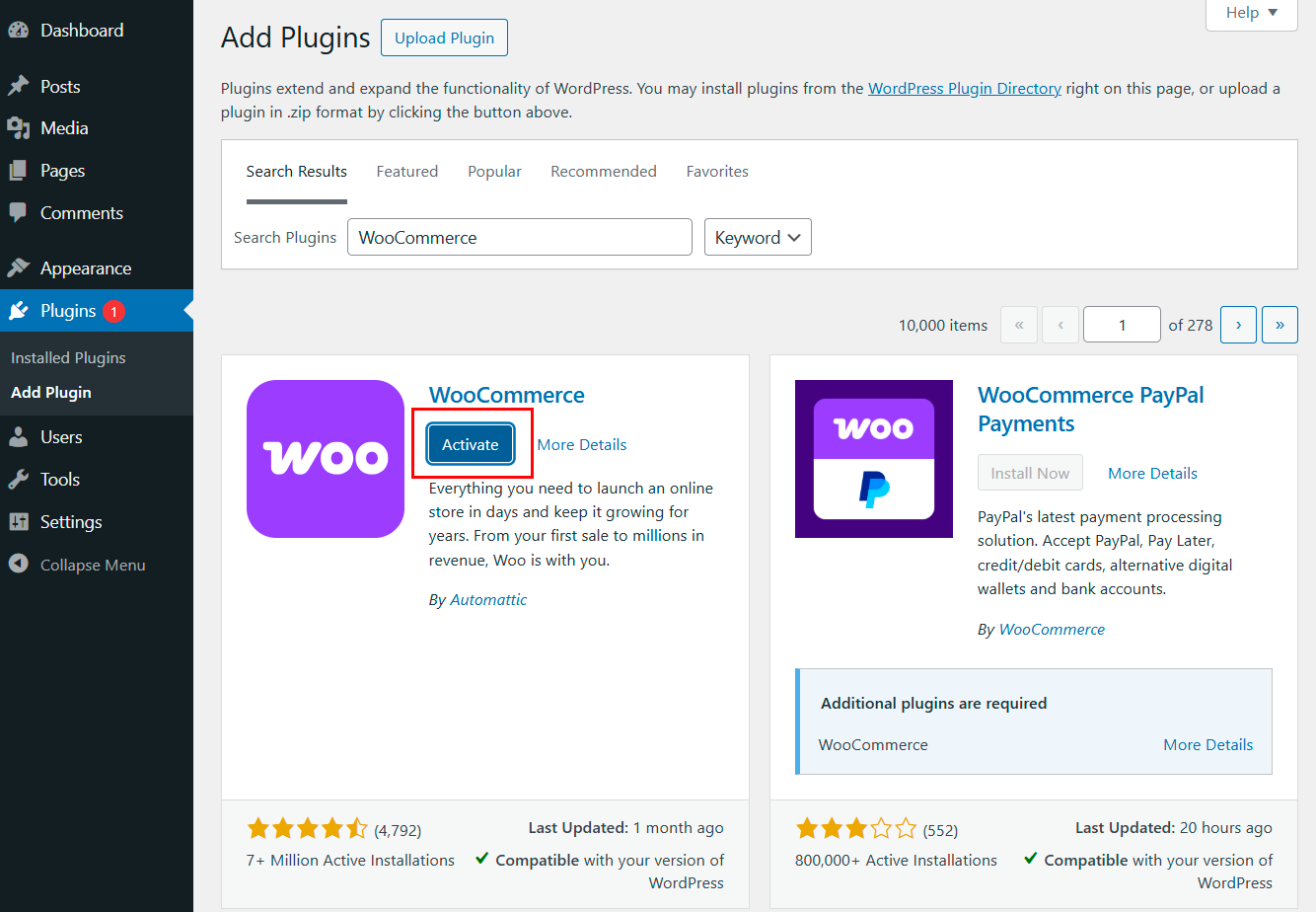
Task: Click the current page number field
Action: (1122, 325)
